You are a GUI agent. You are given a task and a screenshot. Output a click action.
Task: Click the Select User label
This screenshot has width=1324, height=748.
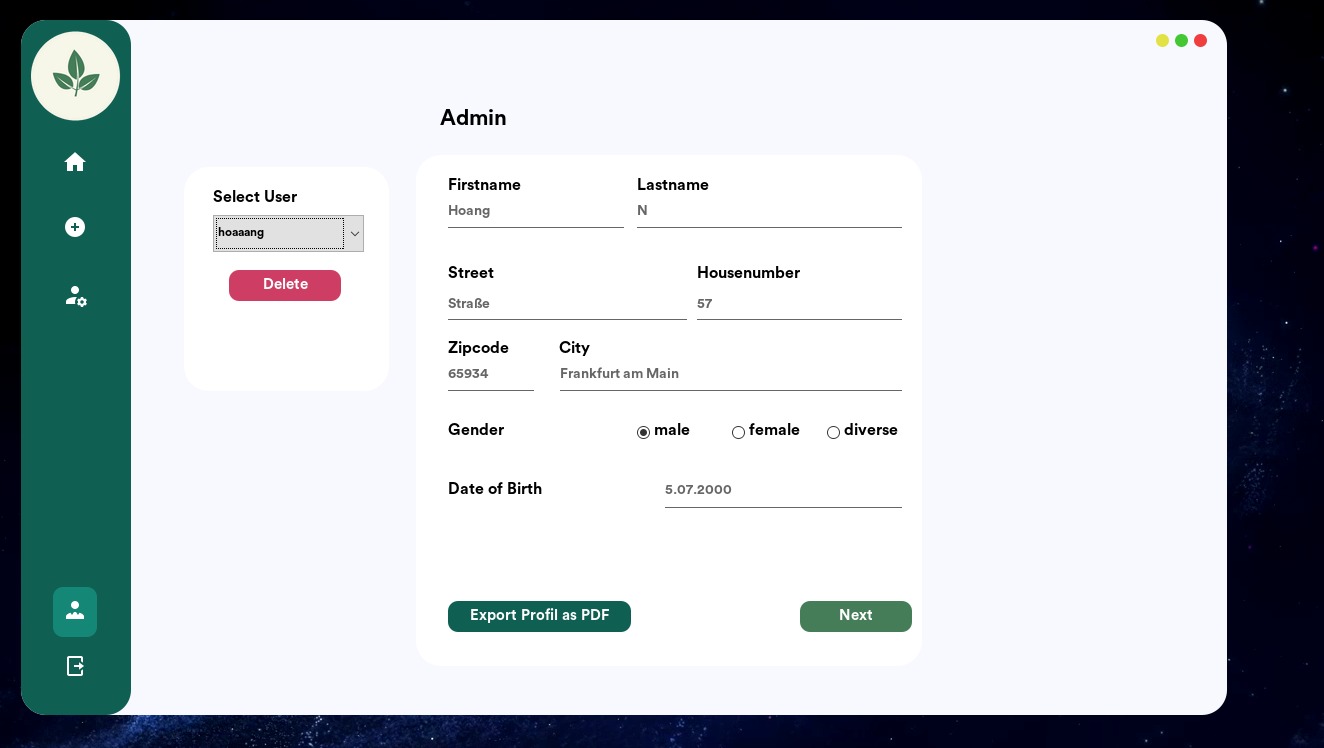tap(255, 197)
